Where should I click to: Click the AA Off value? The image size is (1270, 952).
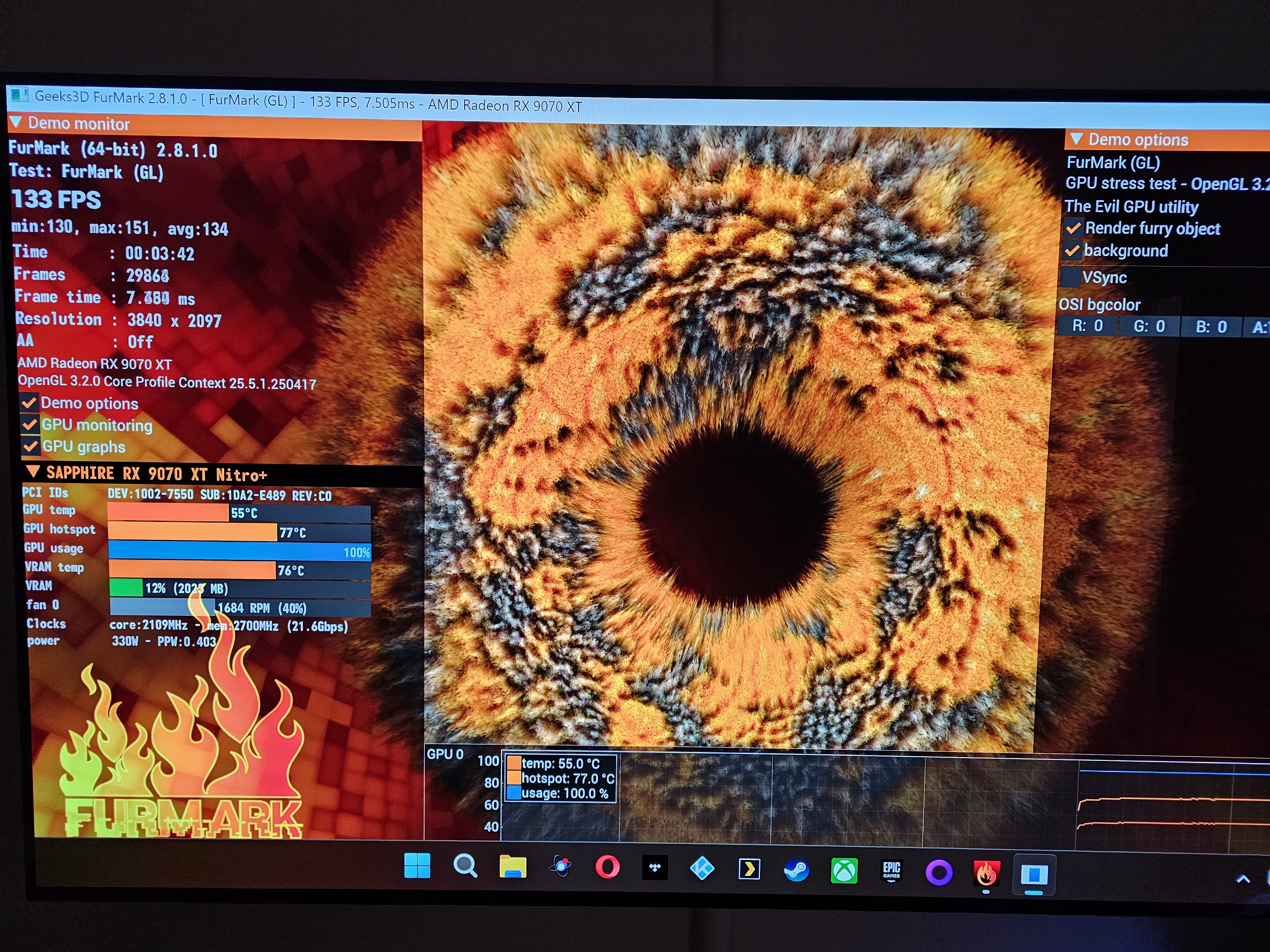point(140,342)
